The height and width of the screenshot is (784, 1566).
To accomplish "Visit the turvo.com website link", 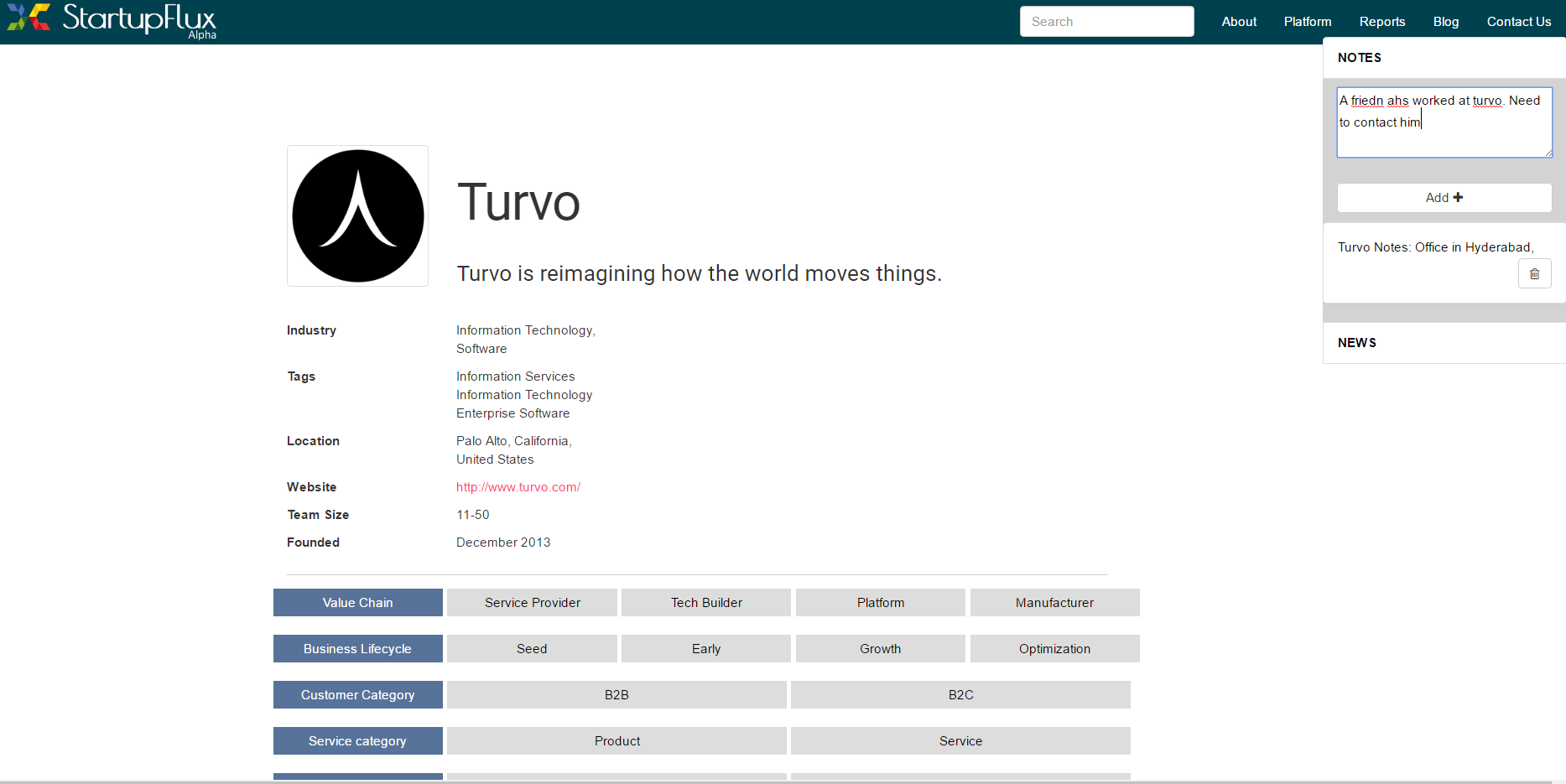I will [518, 487].
